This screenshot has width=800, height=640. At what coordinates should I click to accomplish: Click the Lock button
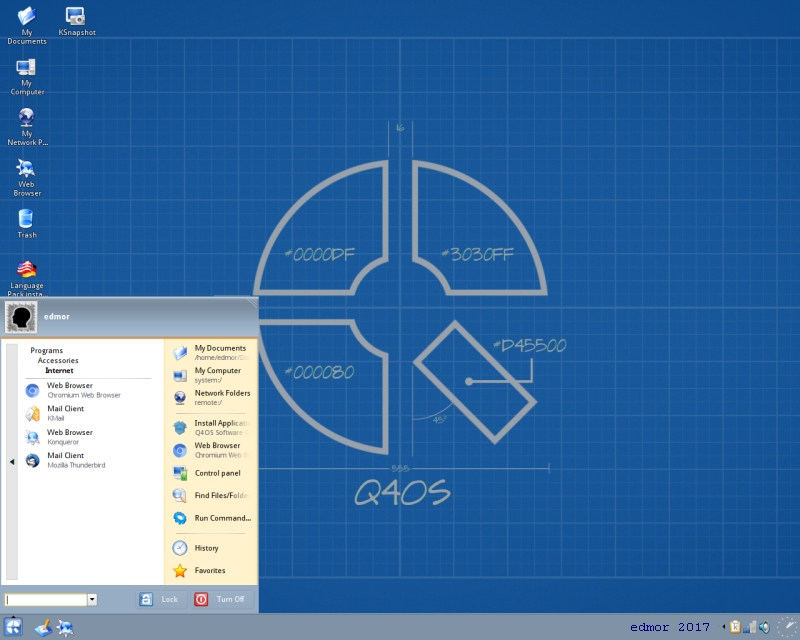pos(161,599)
